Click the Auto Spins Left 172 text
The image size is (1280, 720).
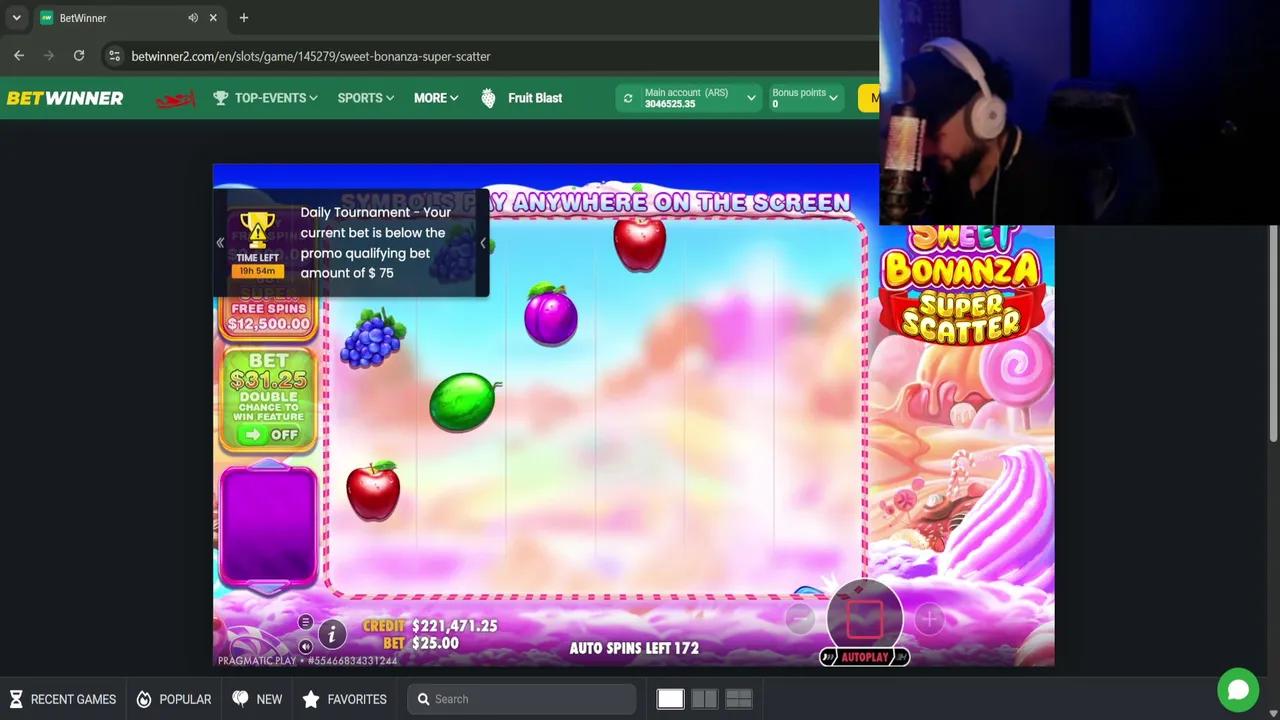[x=634, y=648]
